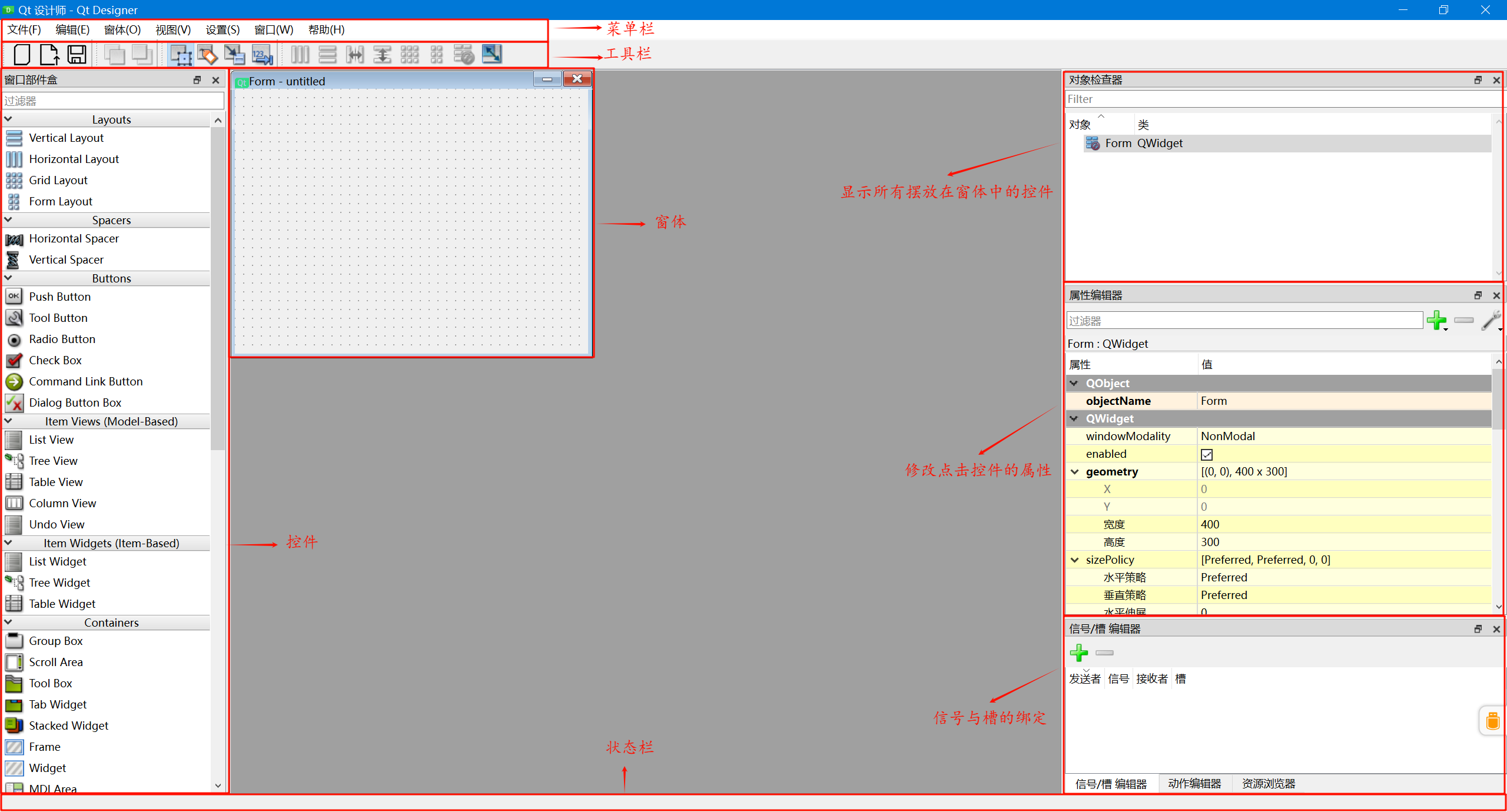Switch to Edit Signals/Slots mode
This screenshot has width=1507, height=812.
(x=207, y=55)
